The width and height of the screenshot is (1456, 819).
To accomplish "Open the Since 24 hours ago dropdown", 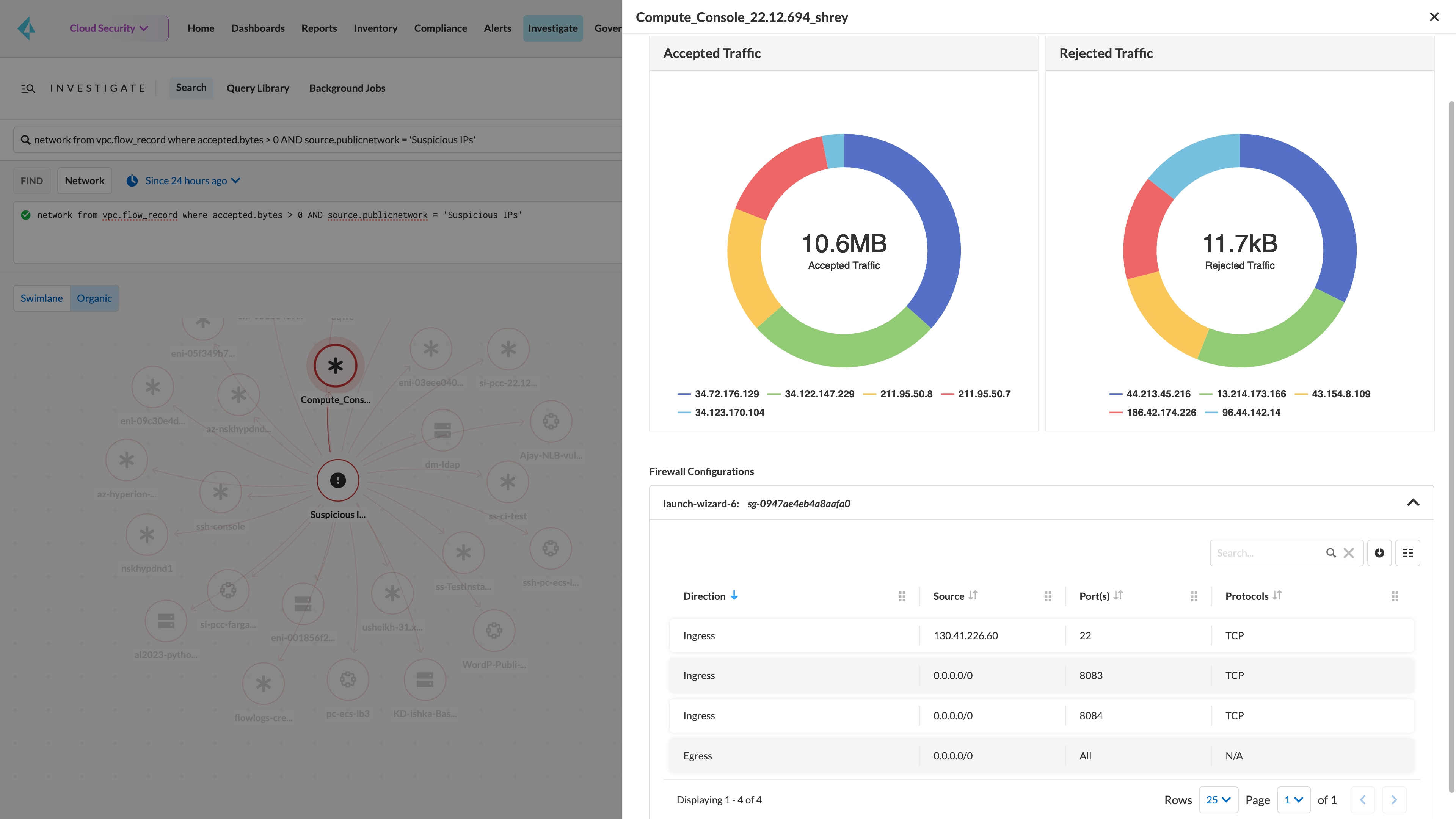I will [191, 180].
